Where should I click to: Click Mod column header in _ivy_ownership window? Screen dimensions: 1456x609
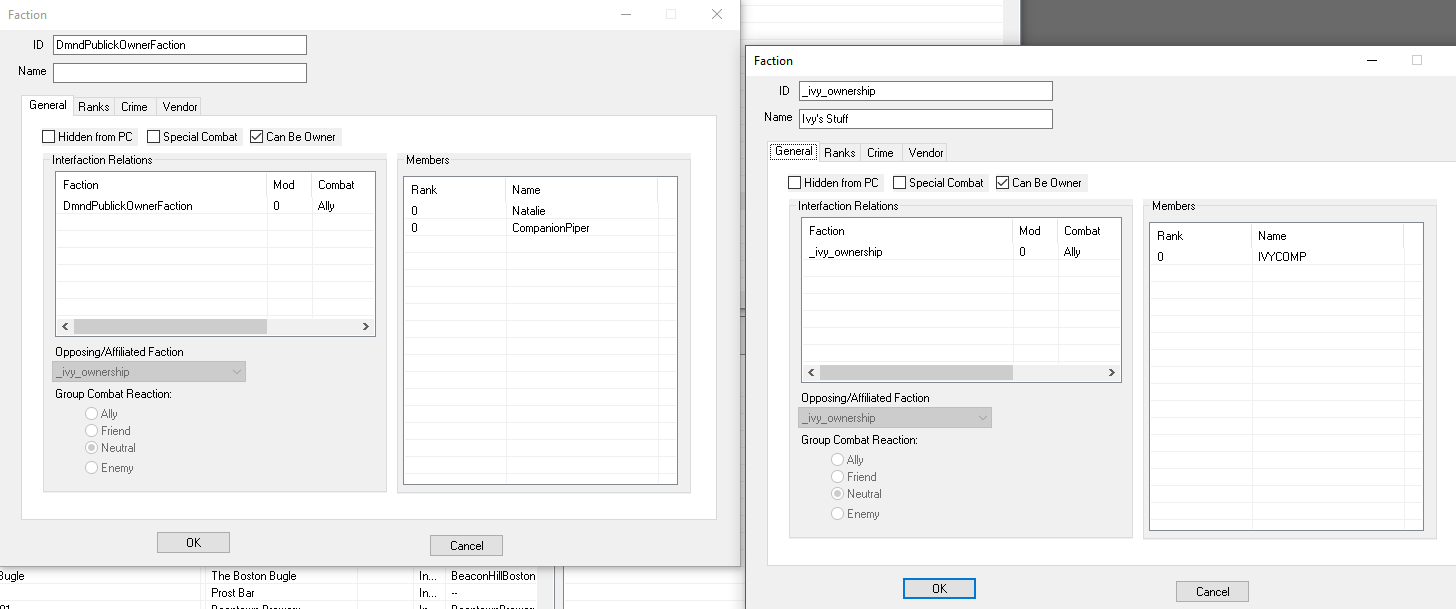tap(1036, 231)
